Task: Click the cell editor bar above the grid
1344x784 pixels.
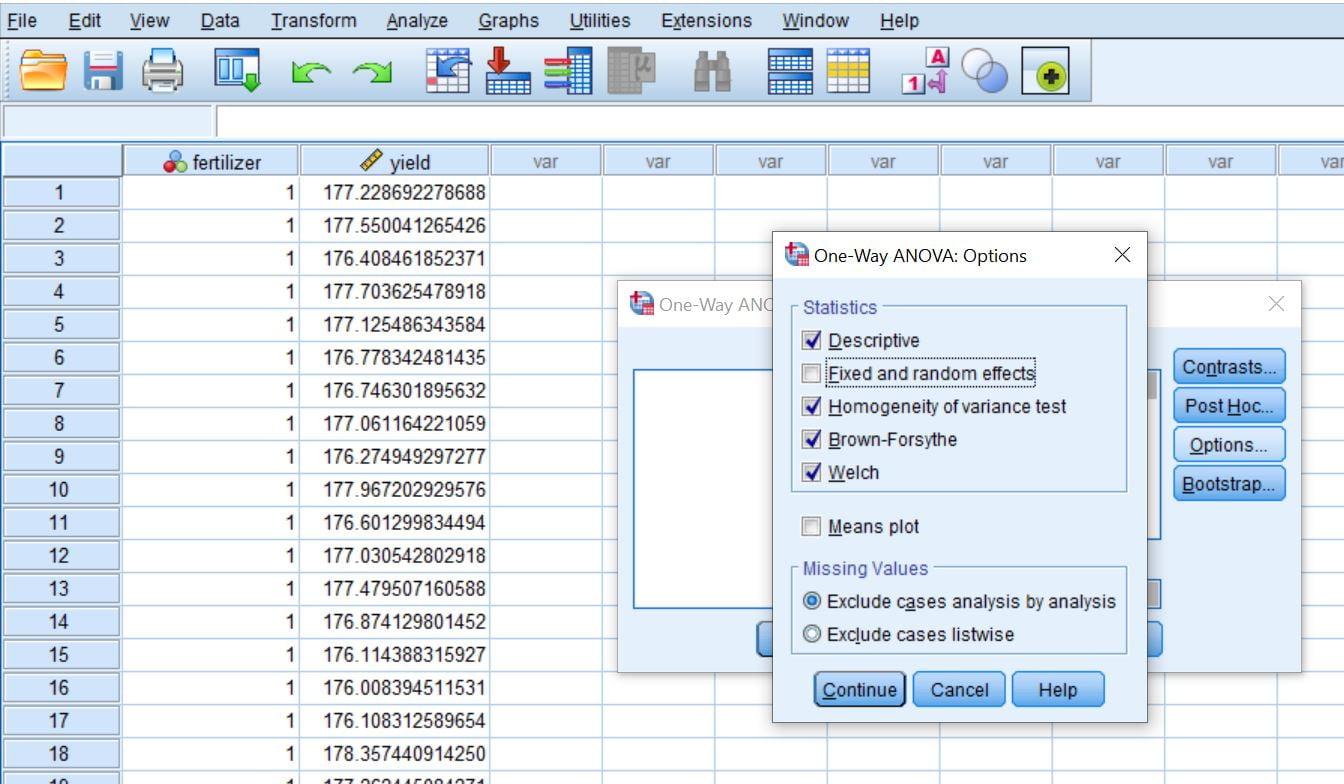Action: click(780, 122)
